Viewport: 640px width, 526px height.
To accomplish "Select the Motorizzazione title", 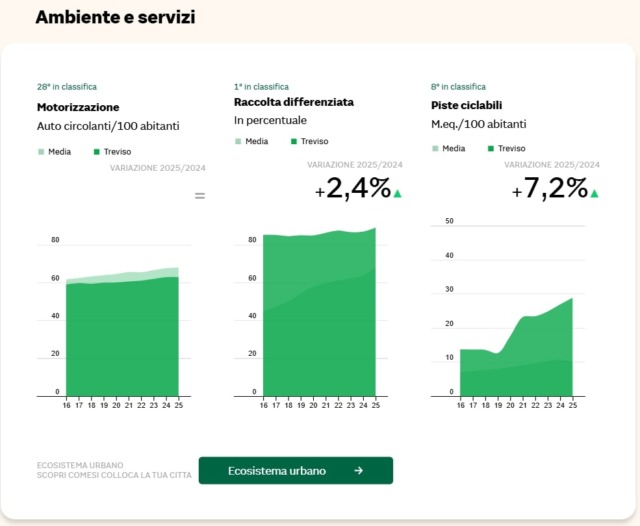I will pos(78,107).
